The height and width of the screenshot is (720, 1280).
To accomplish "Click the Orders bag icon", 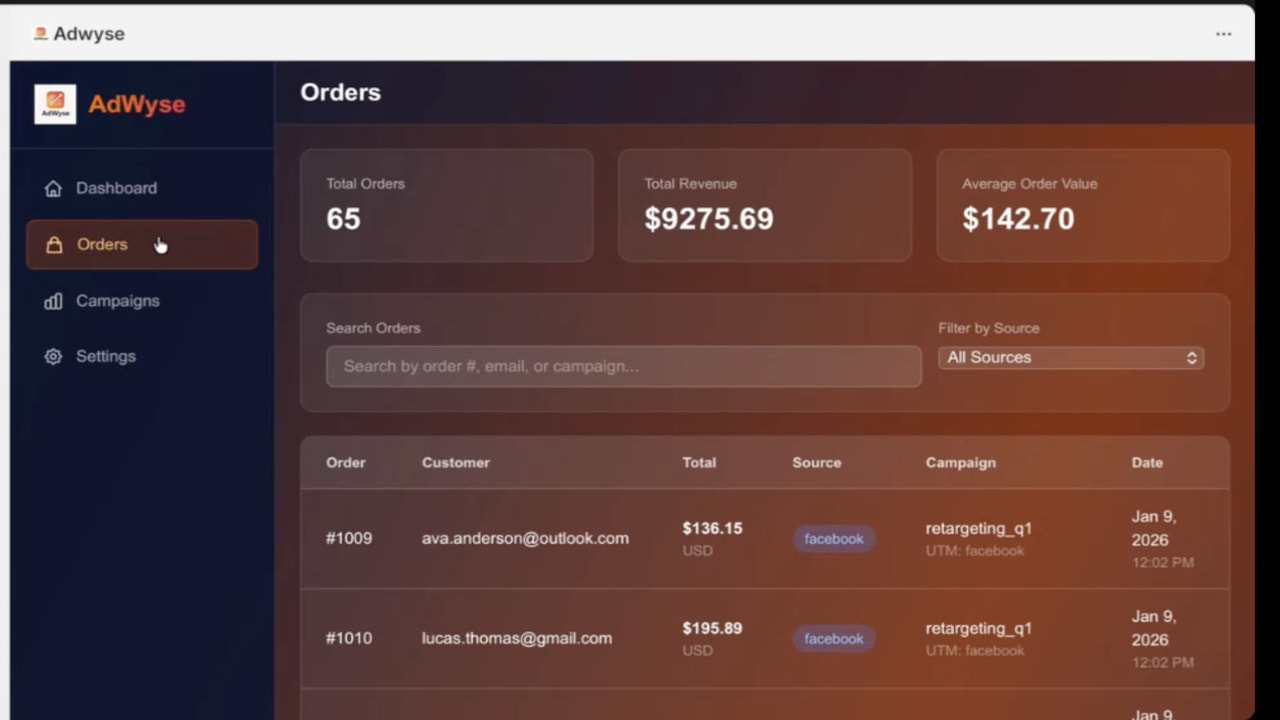I will (x=54, y=245).
